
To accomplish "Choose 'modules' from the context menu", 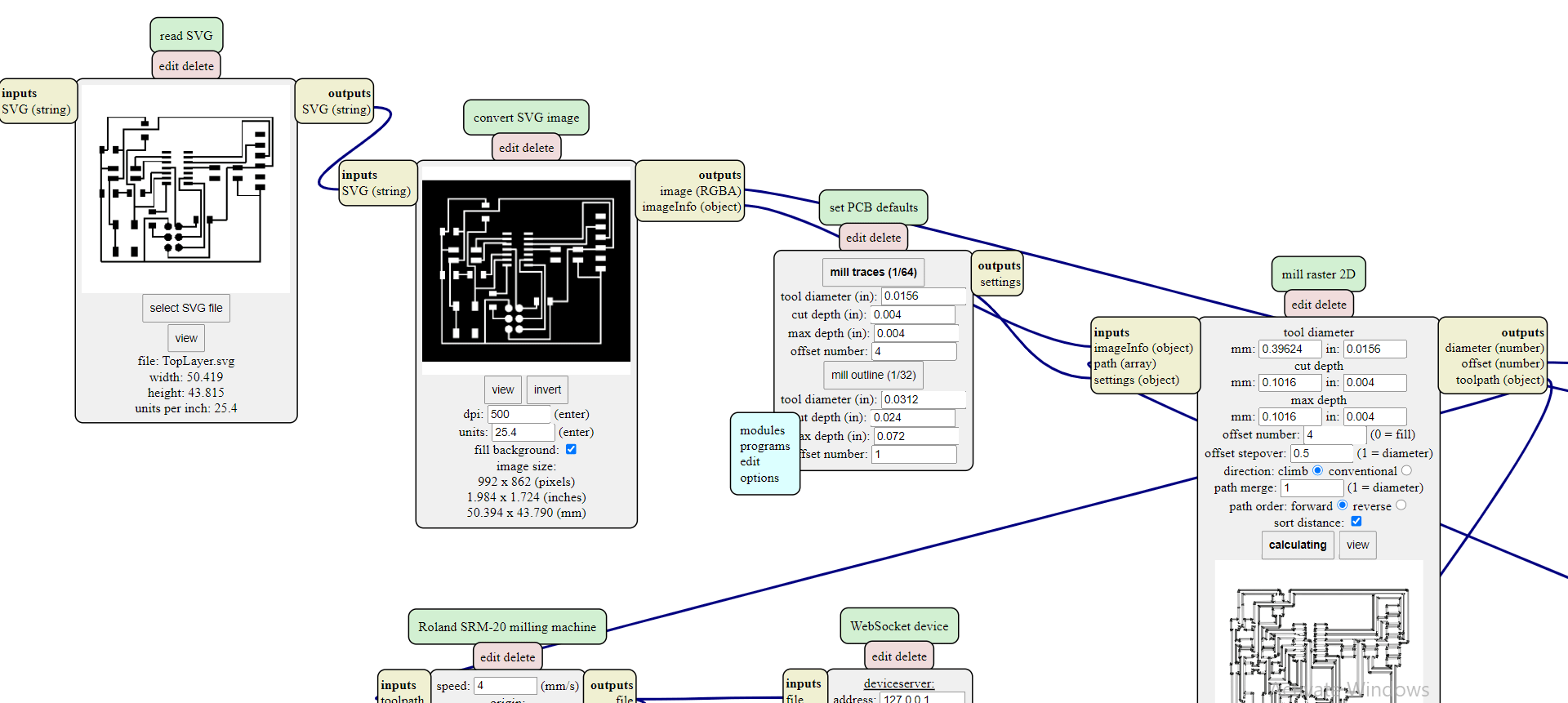I will click(x=762, y=430).
